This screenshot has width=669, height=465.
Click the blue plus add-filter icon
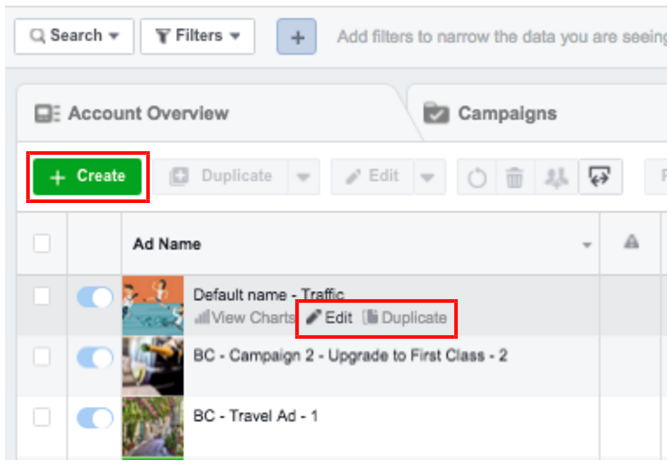[297, 37]
